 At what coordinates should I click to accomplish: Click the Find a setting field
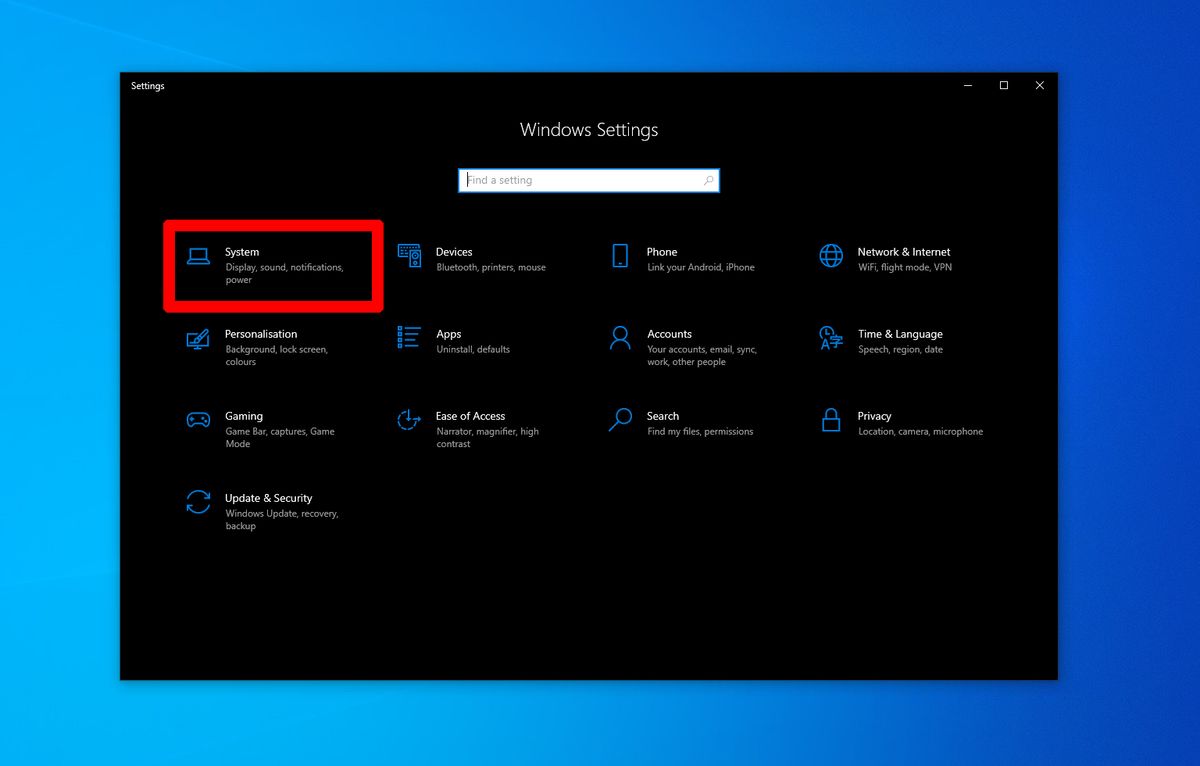click(589, 180)
